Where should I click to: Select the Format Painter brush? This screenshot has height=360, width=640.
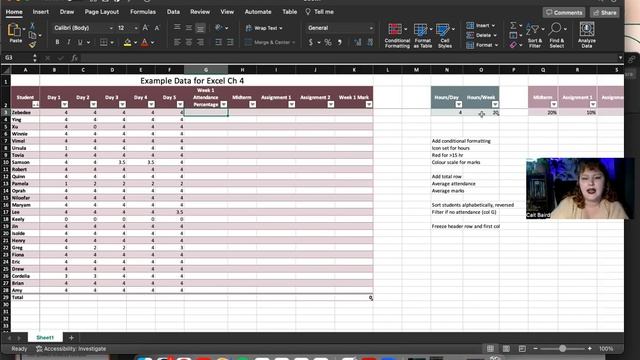[32, 44]
